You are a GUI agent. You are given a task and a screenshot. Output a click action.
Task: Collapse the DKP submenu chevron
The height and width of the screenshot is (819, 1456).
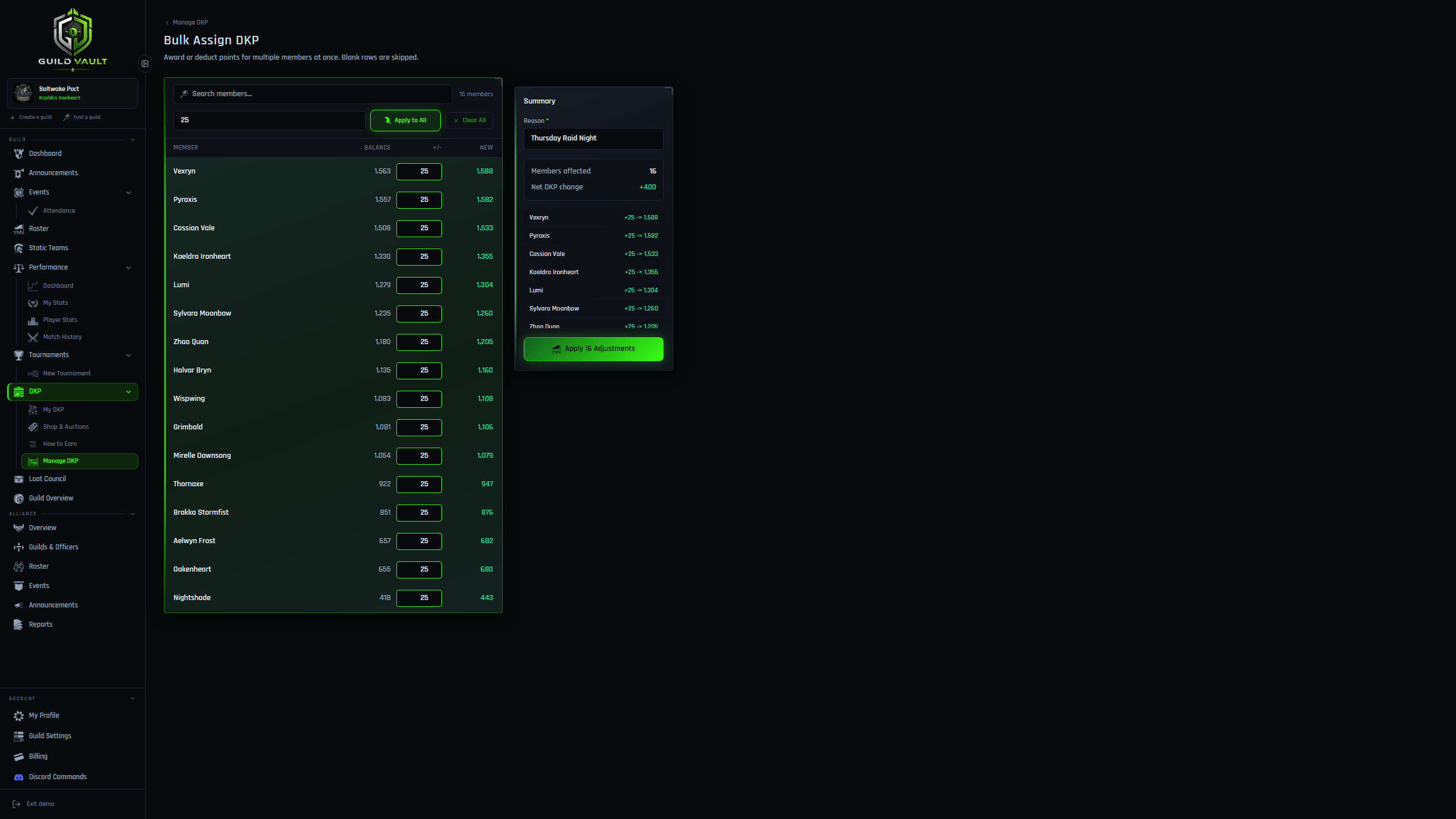coord(129,391)
